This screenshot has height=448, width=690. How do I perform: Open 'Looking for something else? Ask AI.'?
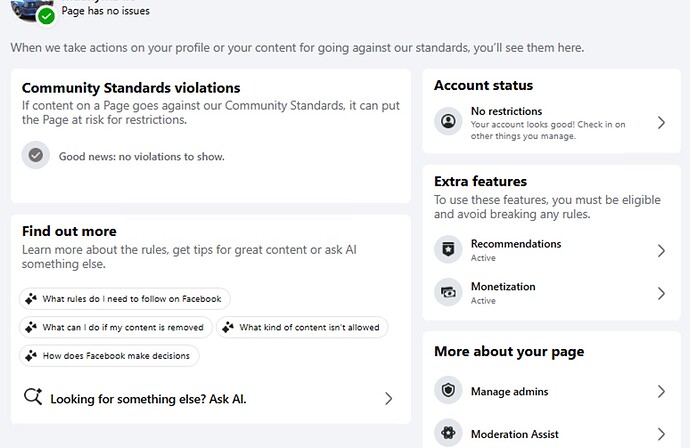[210, 399]
